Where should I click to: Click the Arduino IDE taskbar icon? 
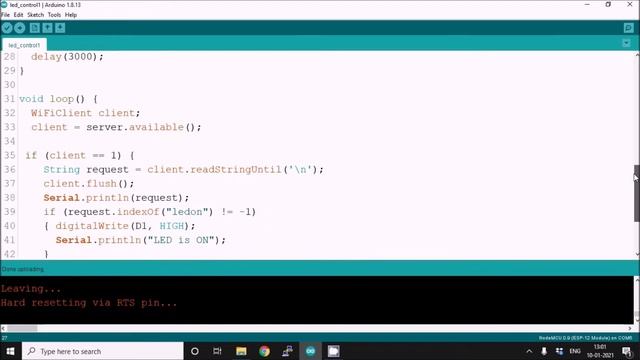(311, 351)
